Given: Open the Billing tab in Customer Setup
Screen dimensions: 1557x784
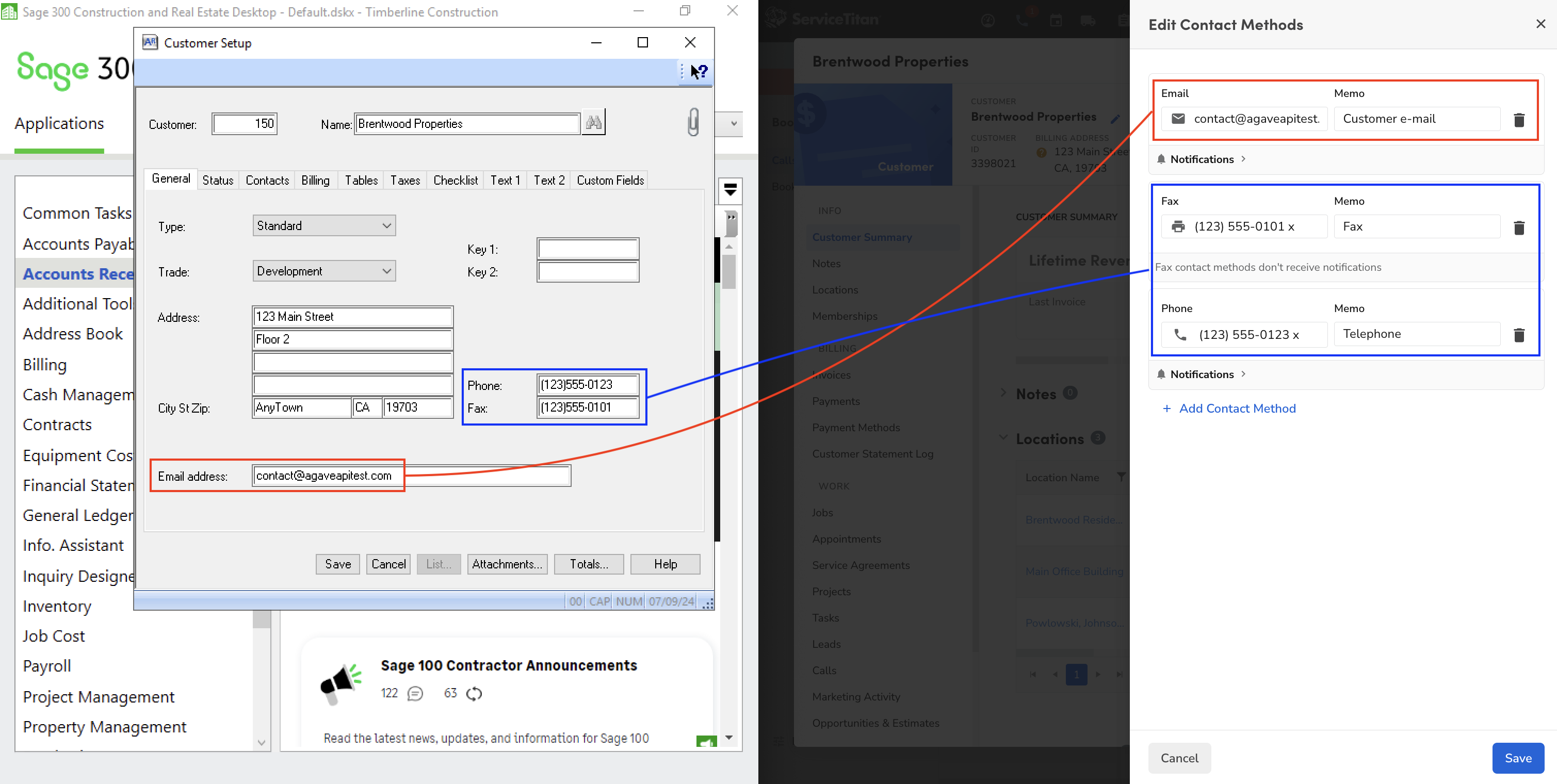Looking at the screenshot, I should point(315,180).
